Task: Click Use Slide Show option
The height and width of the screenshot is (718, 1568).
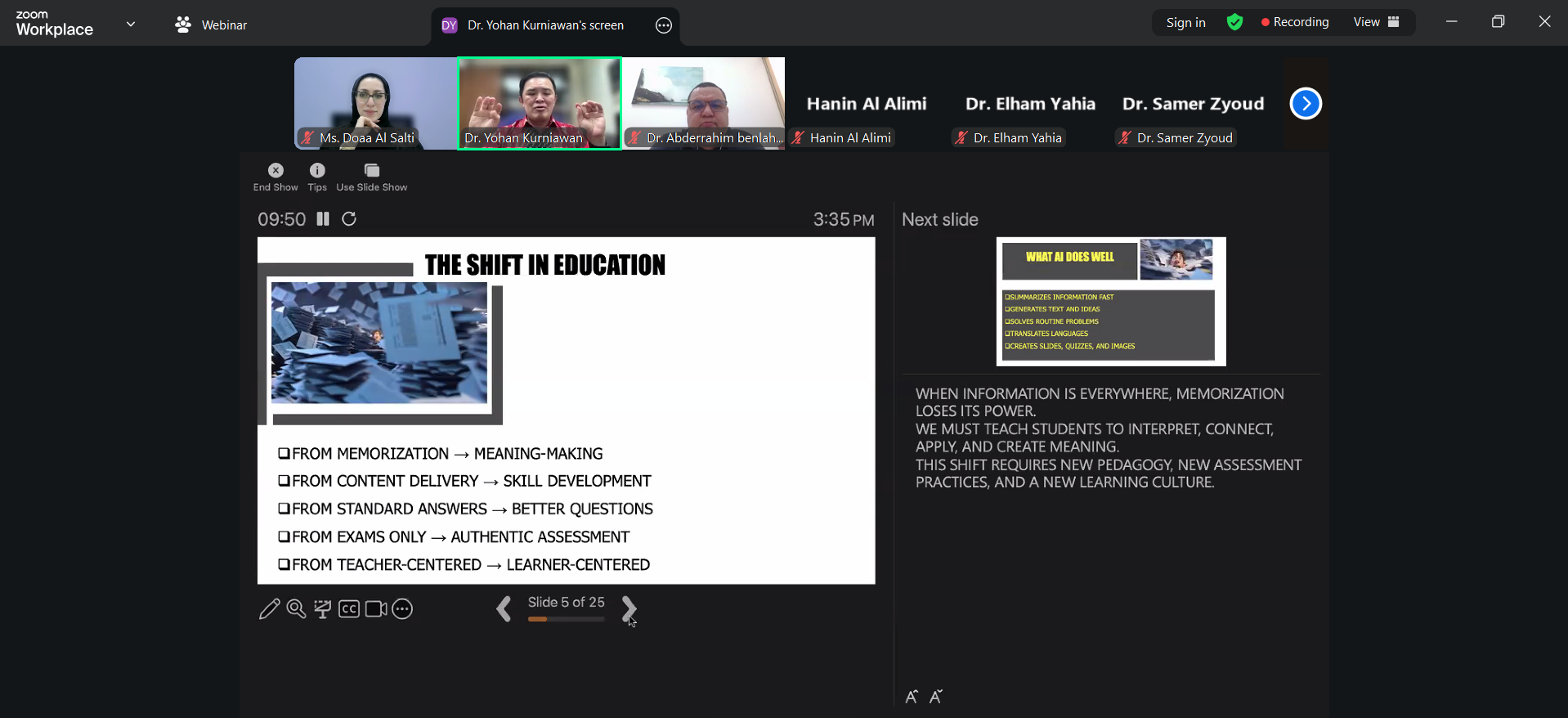Action: point(372,177)
